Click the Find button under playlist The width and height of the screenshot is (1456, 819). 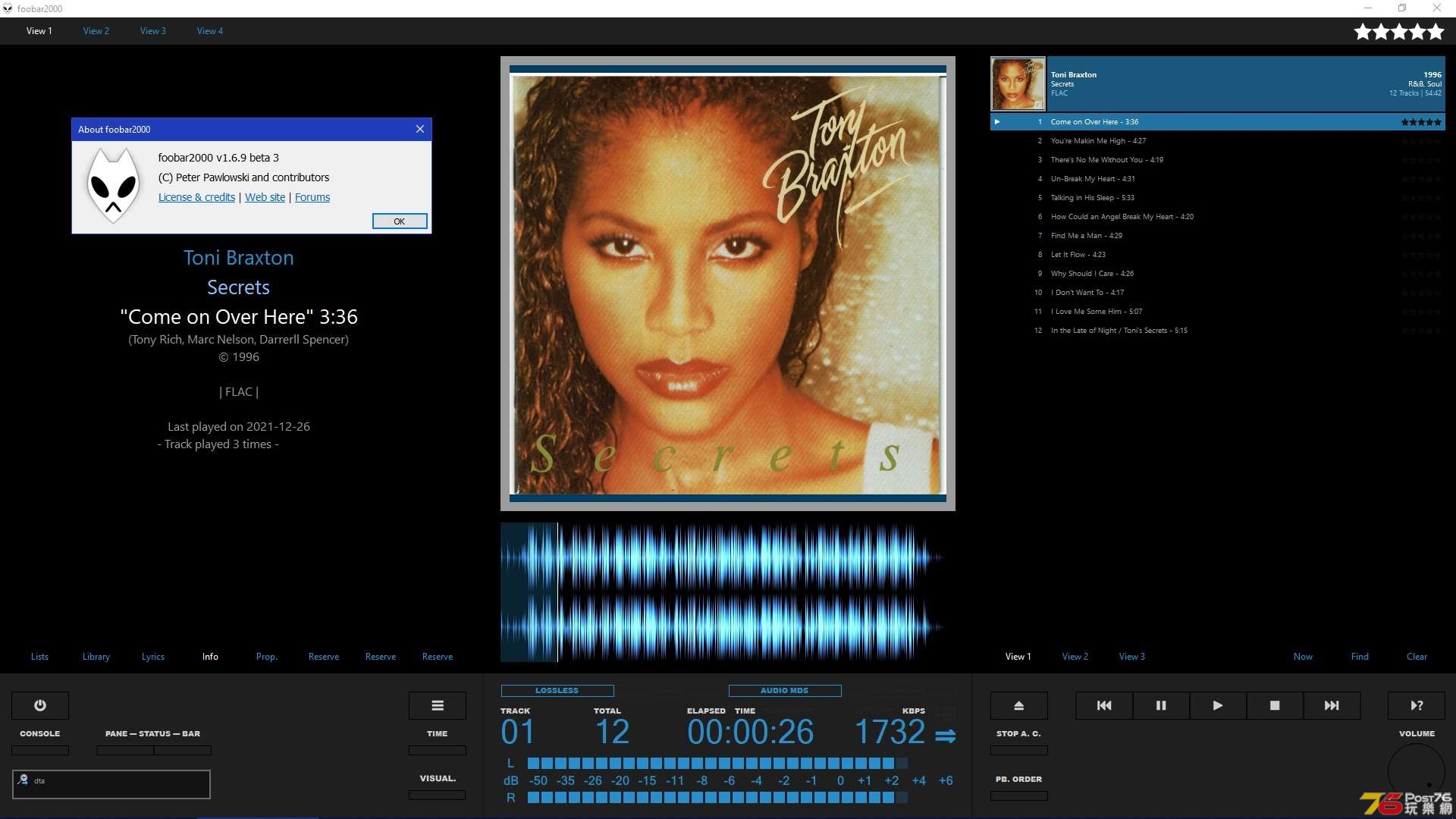pos(1360,657)
